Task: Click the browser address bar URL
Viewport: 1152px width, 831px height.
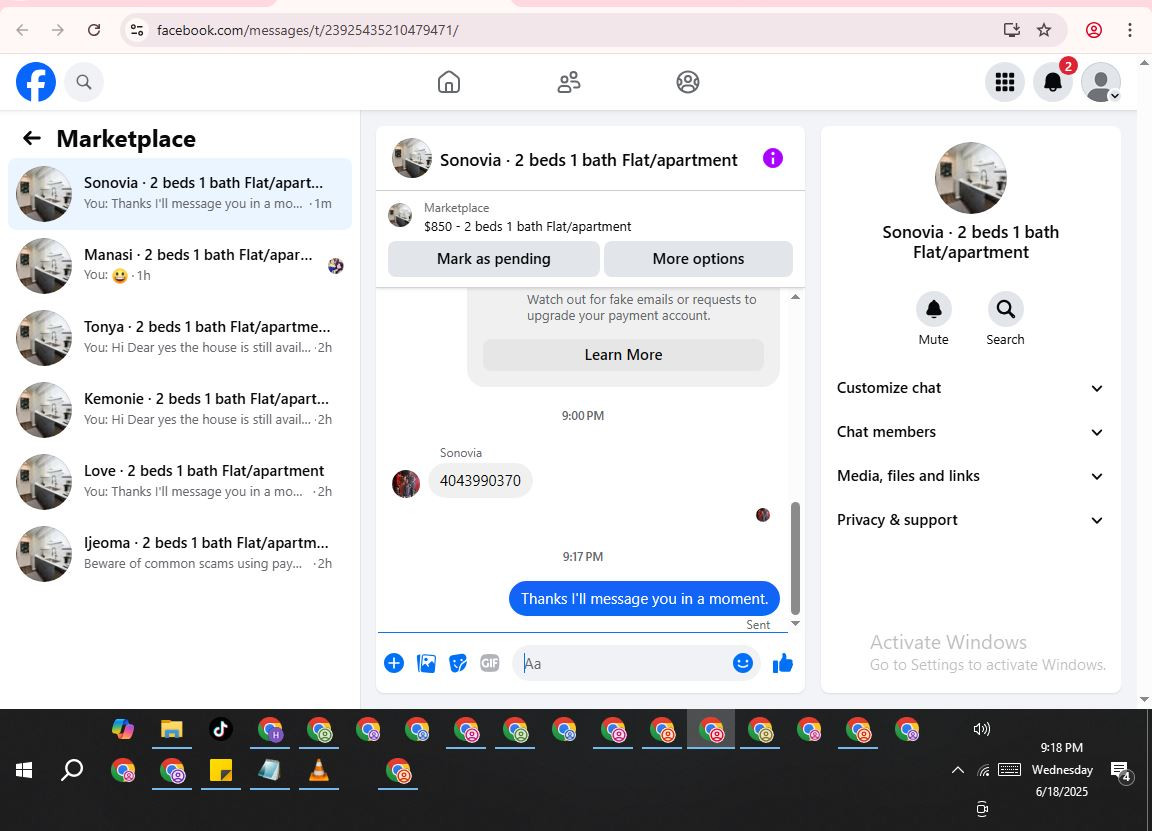Action: pos(307,30)
